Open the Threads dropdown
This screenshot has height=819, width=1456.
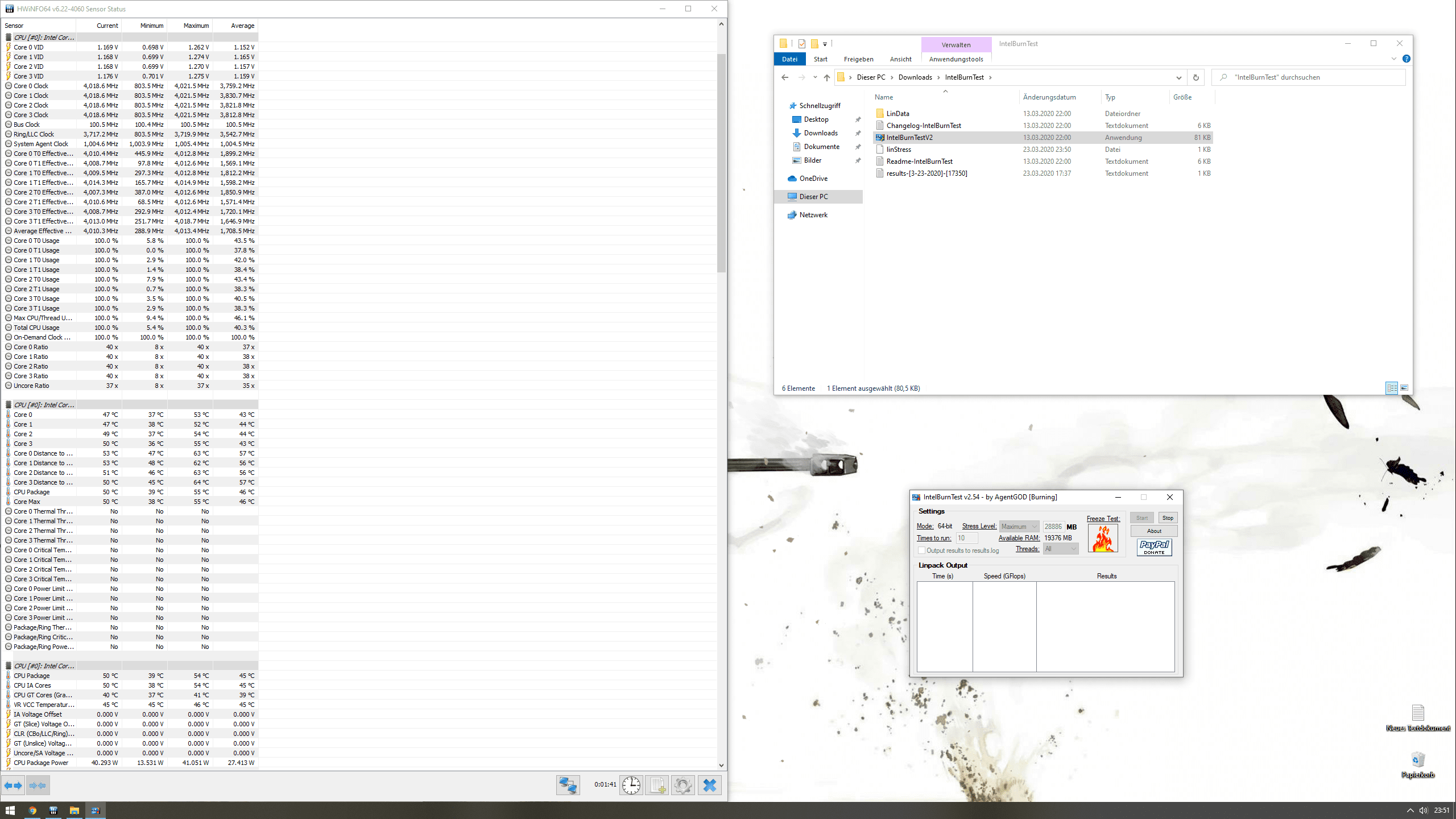point(1061,549)
